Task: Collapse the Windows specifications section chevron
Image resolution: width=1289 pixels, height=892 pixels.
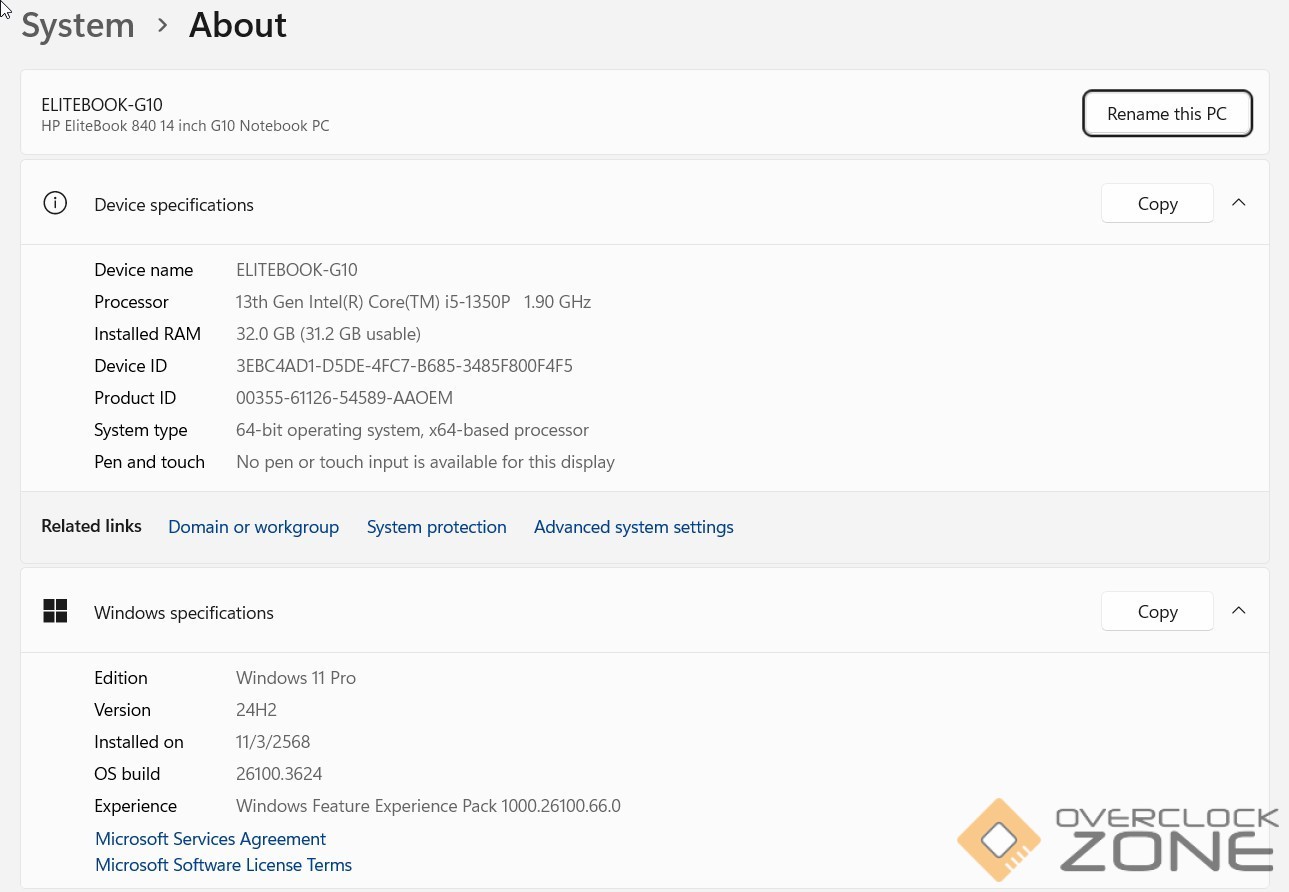Action: (1238, 611)
